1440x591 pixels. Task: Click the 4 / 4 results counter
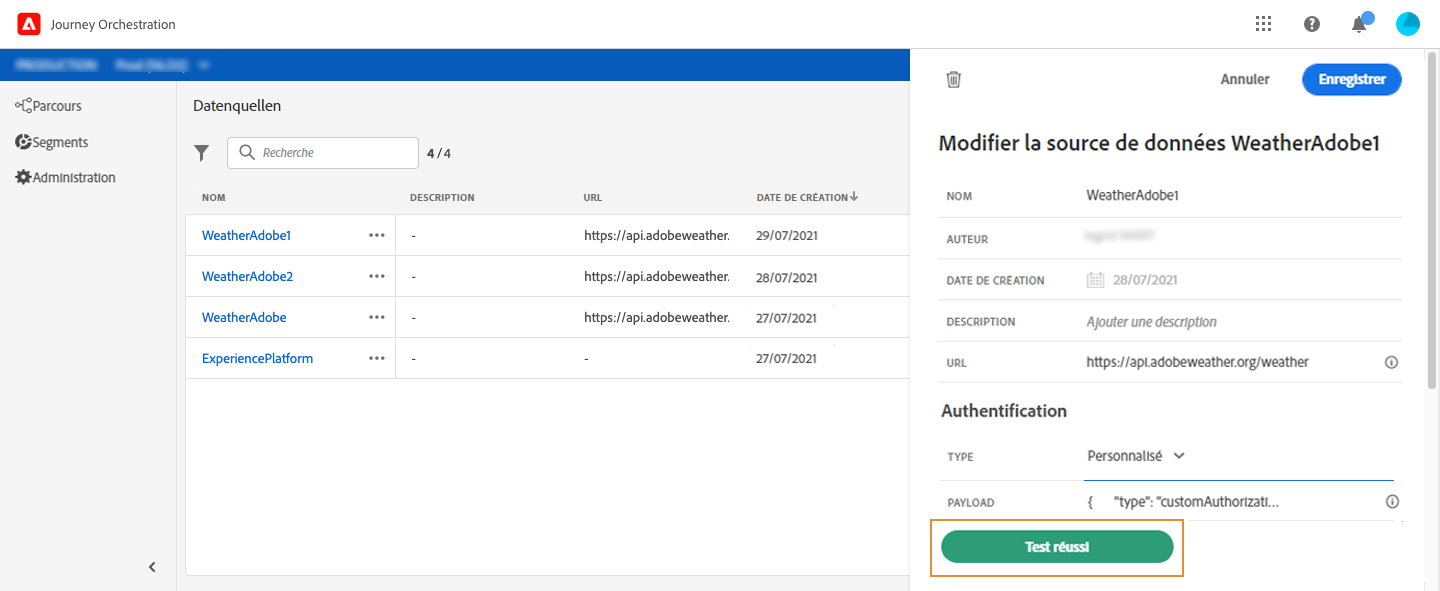[x=439, y=153]
